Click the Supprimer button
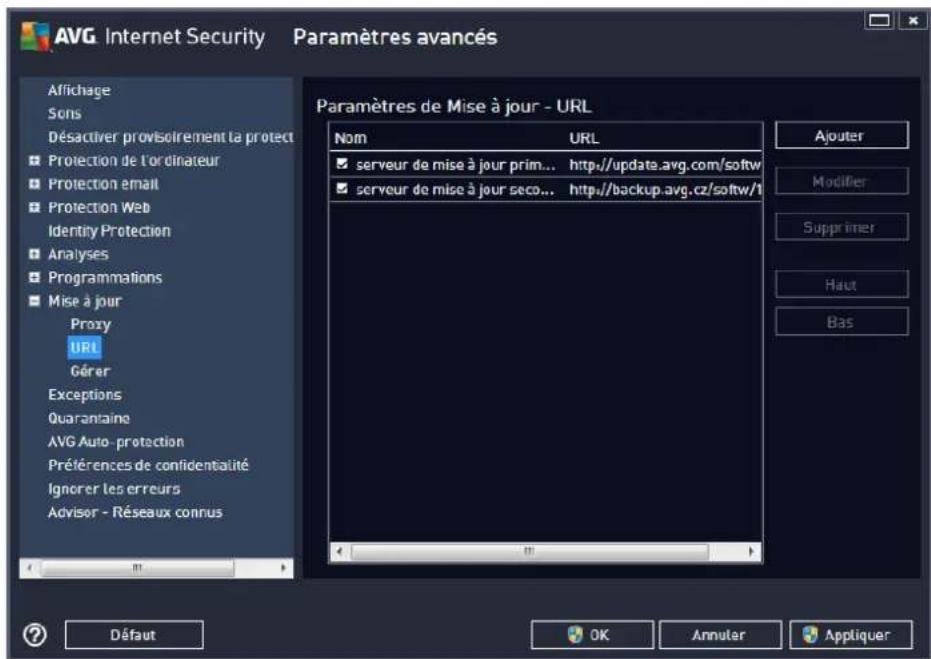 841,227
